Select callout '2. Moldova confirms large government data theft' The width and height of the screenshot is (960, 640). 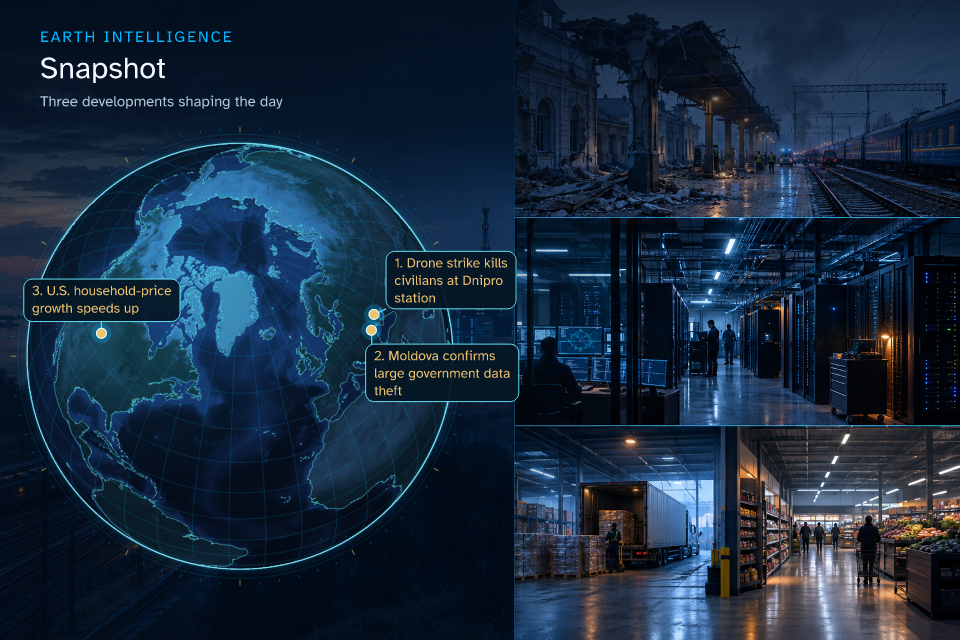point(441,373)
